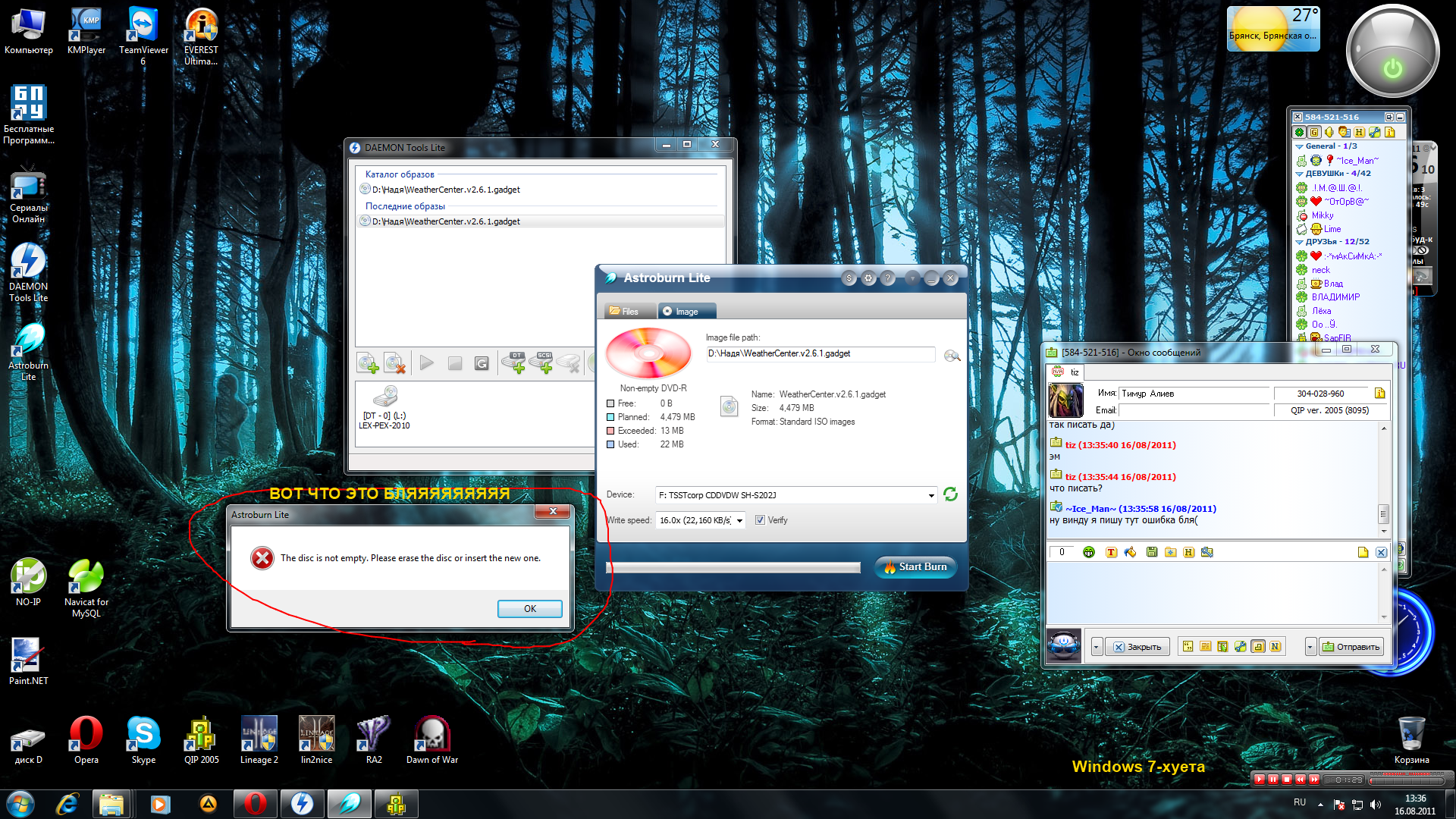Viewport: 1456px width, 819px height.
Task: Click the add image icon in DAEMON Tools
Action: [368, 364]
